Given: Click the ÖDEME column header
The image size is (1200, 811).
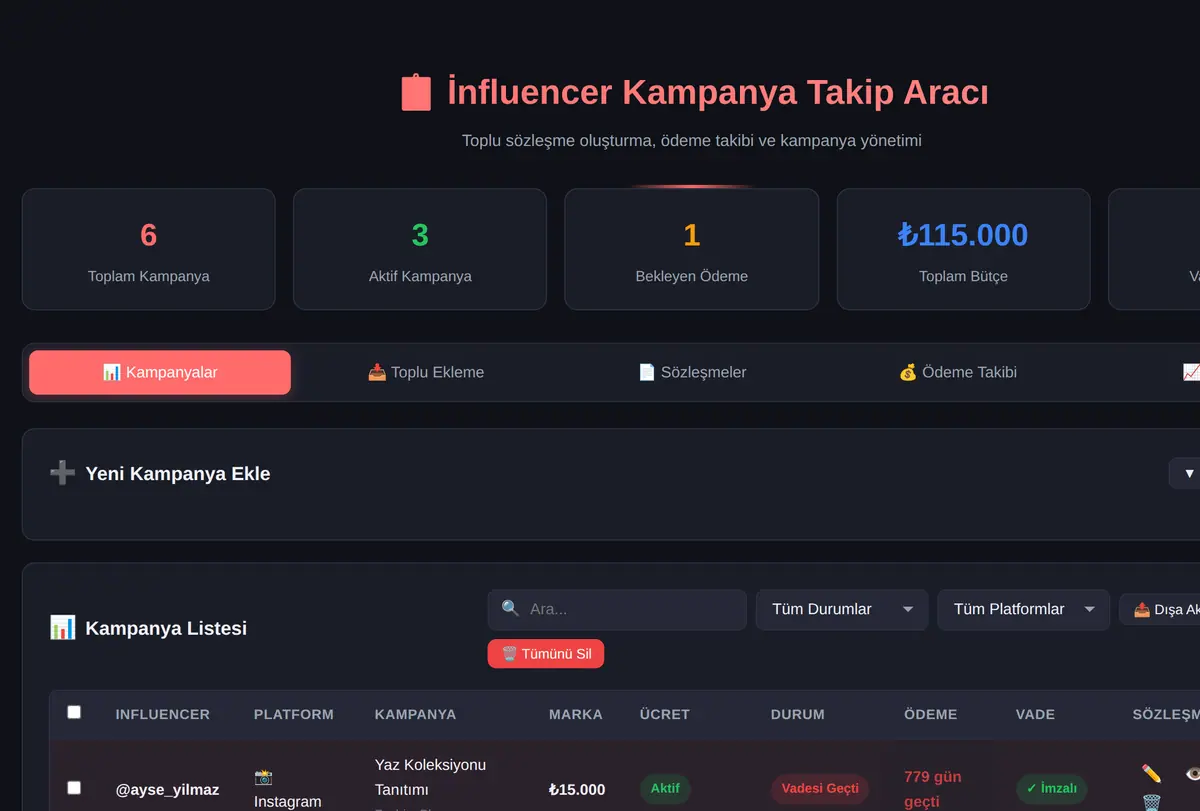Looking at the screenshot, I should 931,714.
